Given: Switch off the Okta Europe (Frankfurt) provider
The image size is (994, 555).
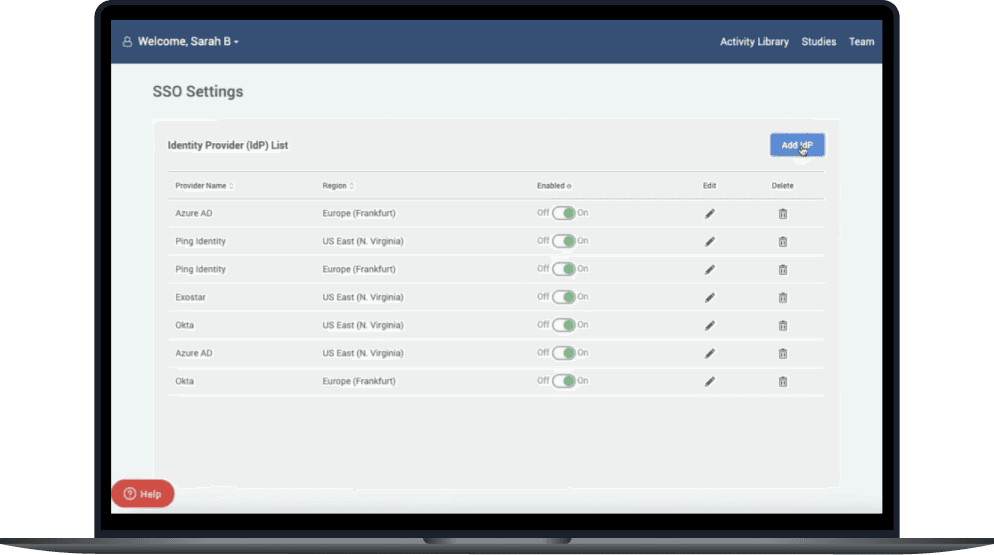Looking at the screenshot, I should (x=563, y=381).
